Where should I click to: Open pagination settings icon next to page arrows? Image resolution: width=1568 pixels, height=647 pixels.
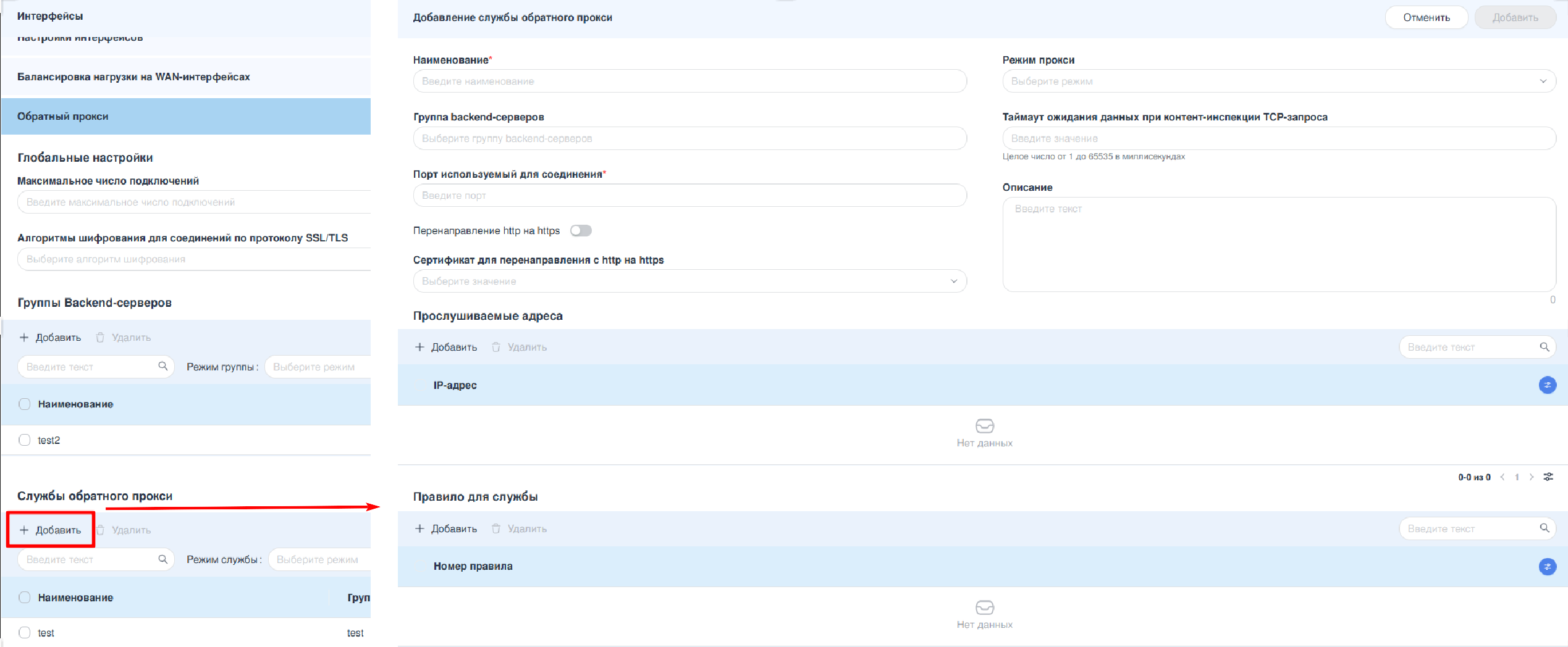coord(1548,477)
